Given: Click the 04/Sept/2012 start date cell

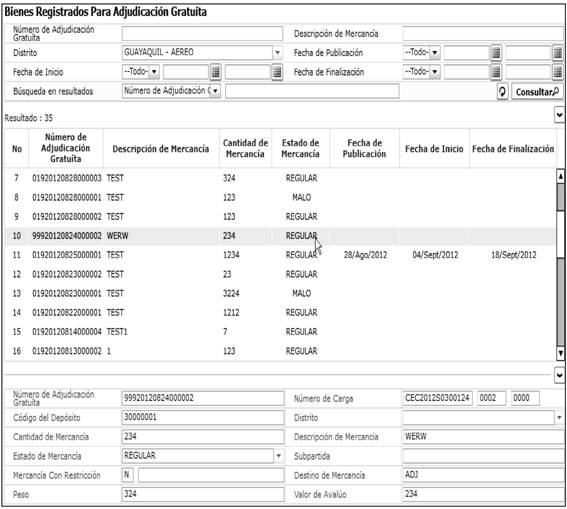Looking at the screenshot, I should click(x=435, y=255).
